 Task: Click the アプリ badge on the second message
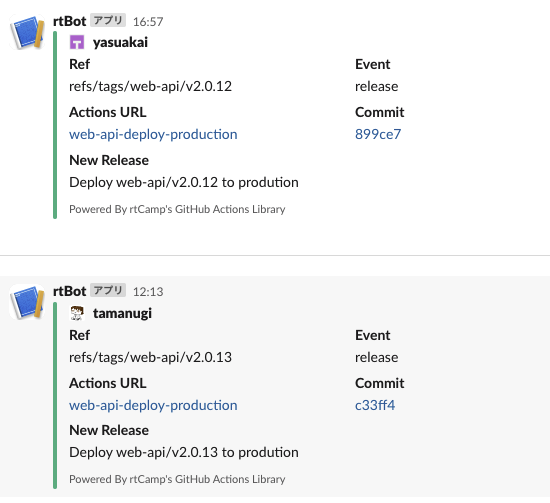(108, 290)
